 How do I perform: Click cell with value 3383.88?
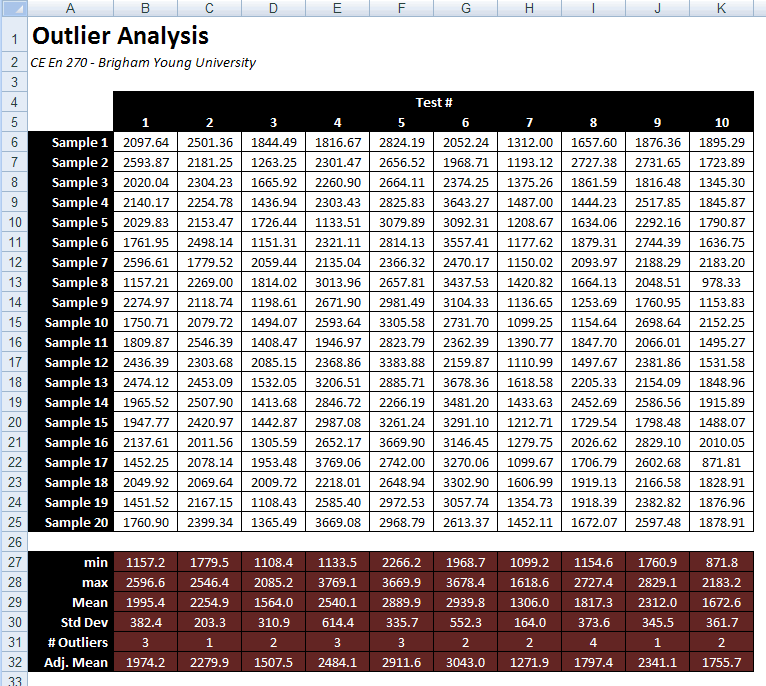point(402,363)
